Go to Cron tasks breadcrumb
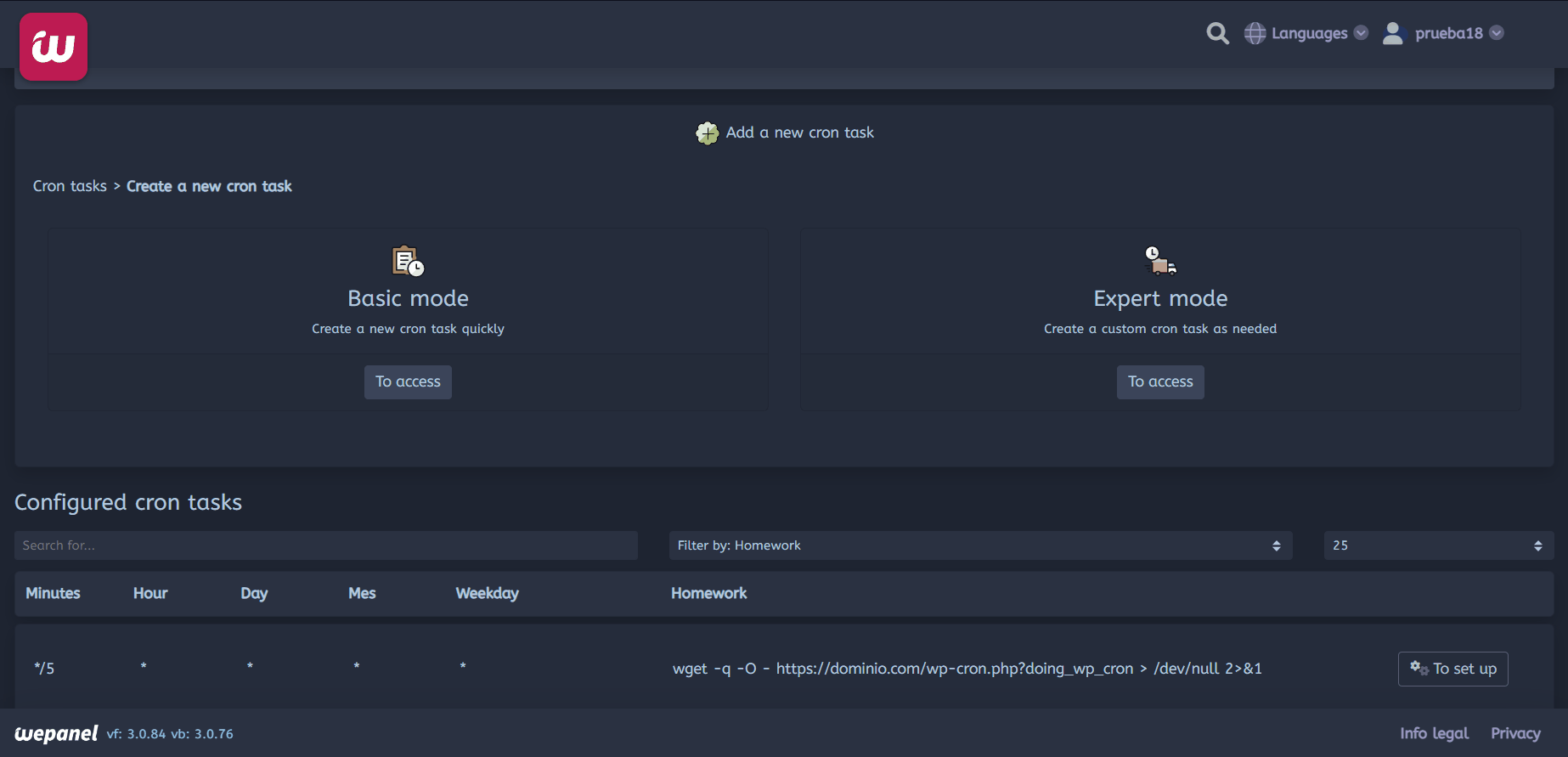Image resolution: width=1568 pixels, height=757 pixels. pos(70,186)
